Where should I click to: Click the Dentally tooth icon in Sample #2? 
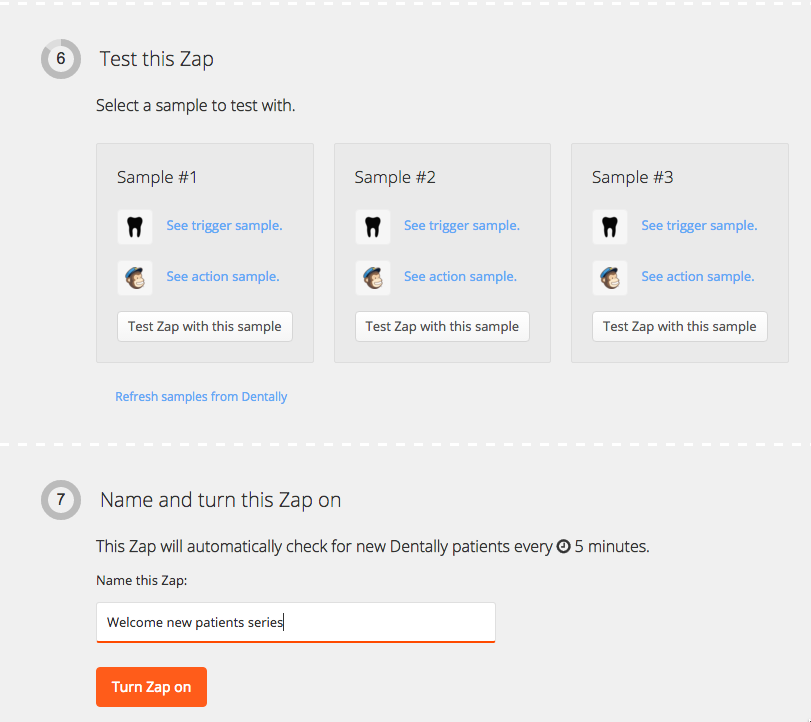coord(373,226)
